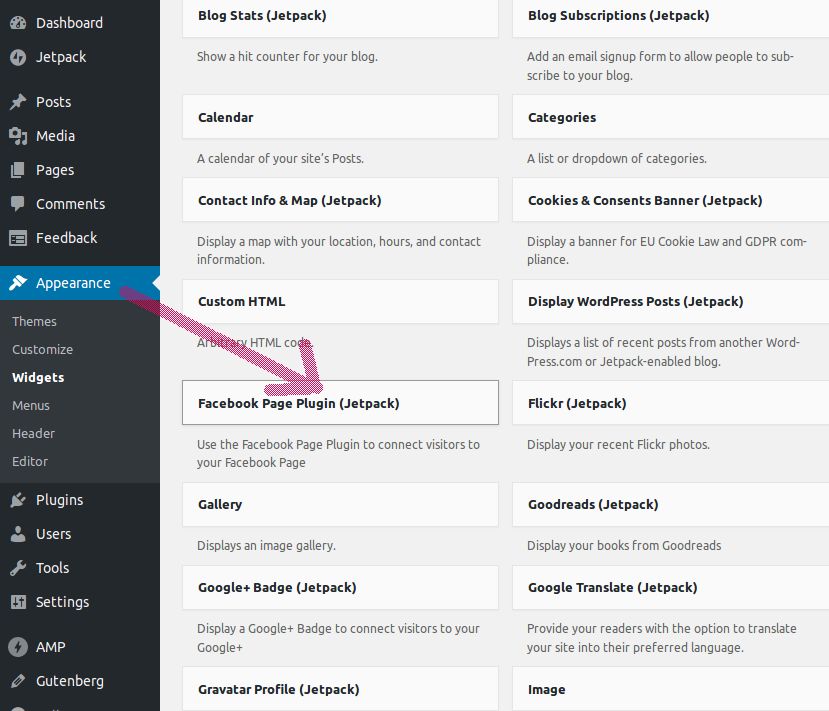Expand the Google Translate (Jetpack) widget

670,587
